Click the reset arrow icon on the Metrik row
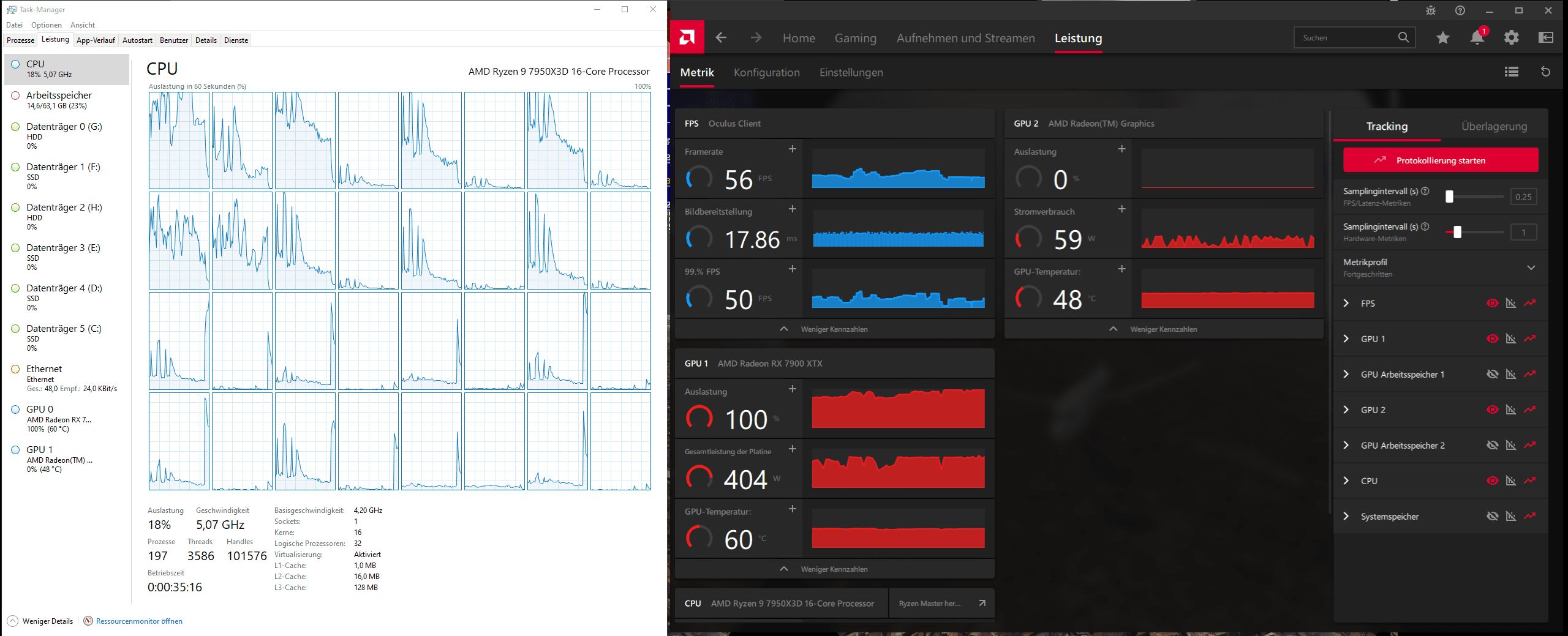The height and width of the screenshot is (636, 1568). 1545,72
